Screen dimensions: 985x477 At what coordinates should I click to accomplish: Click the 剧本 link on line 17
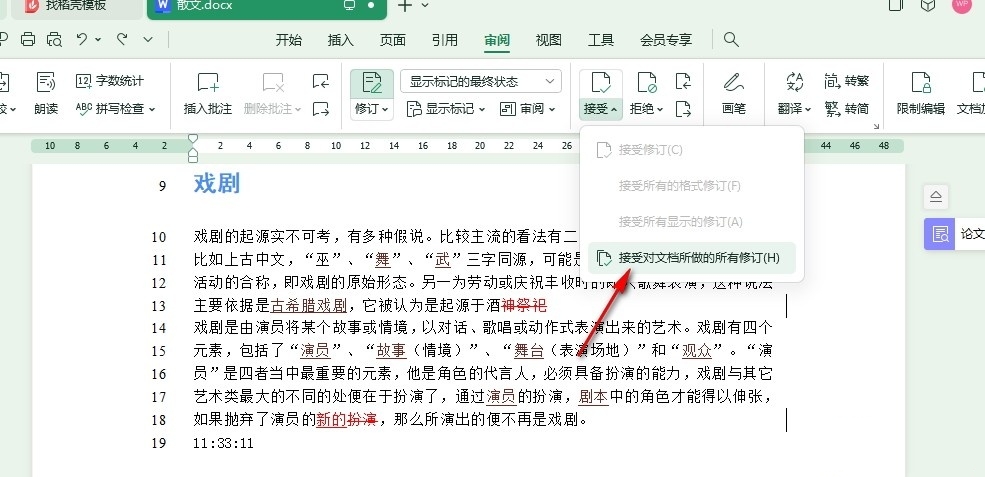click(593, 396)
